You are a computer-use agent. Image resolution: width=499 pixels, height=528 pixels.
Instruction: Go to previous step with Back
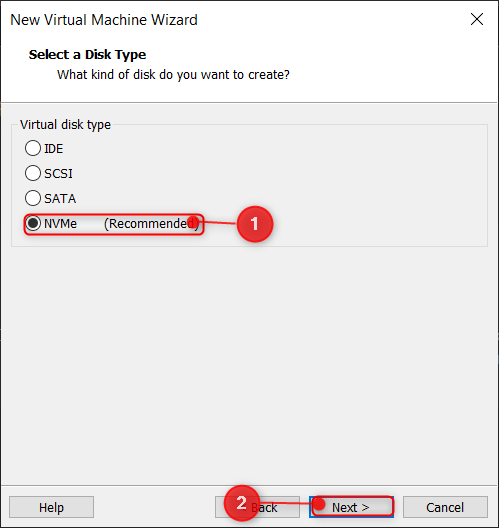(x=257, y=507)
